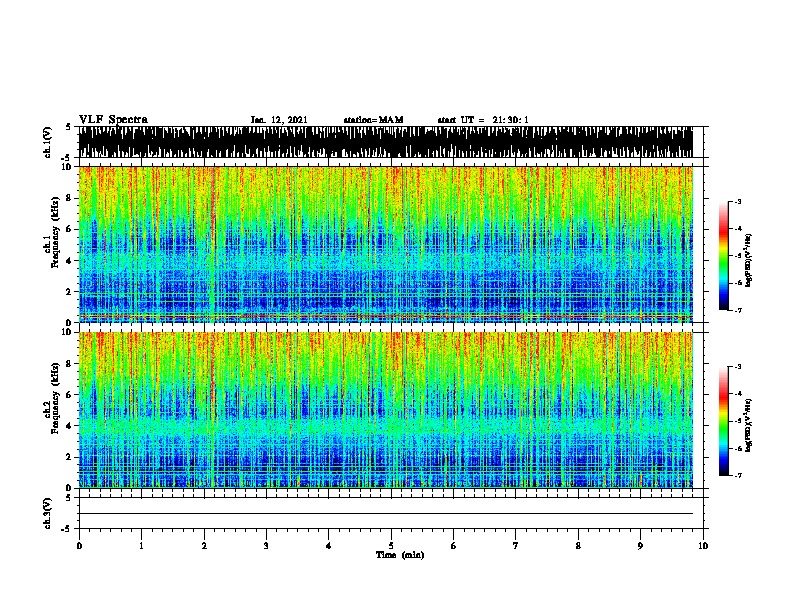The height and width of the screenshot is (612, 792).
Task: Click the ch.1 "Frequency (kHz)" axis label
Action: click(55, 232)
